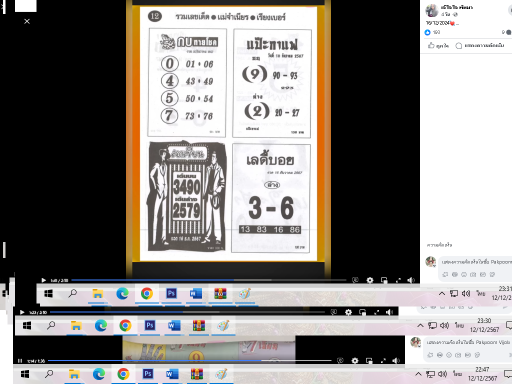Pause the video in the lowest player
Viewport: 512px width, 384px height.
20,361
